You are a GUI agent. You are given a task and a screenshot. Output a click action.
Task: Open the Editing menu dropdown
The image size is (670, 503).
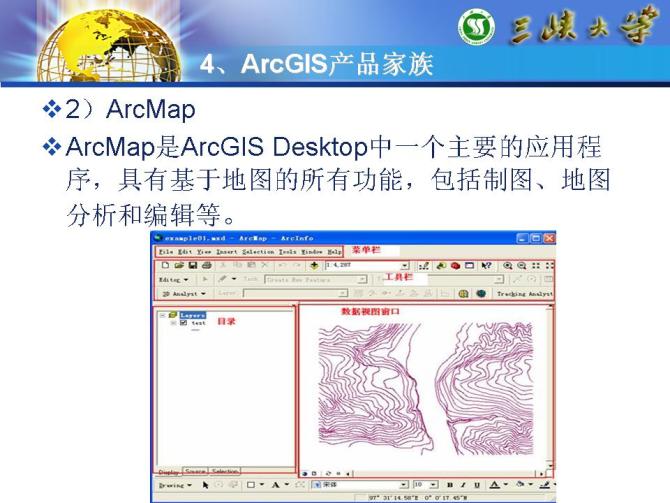point(173,279)
